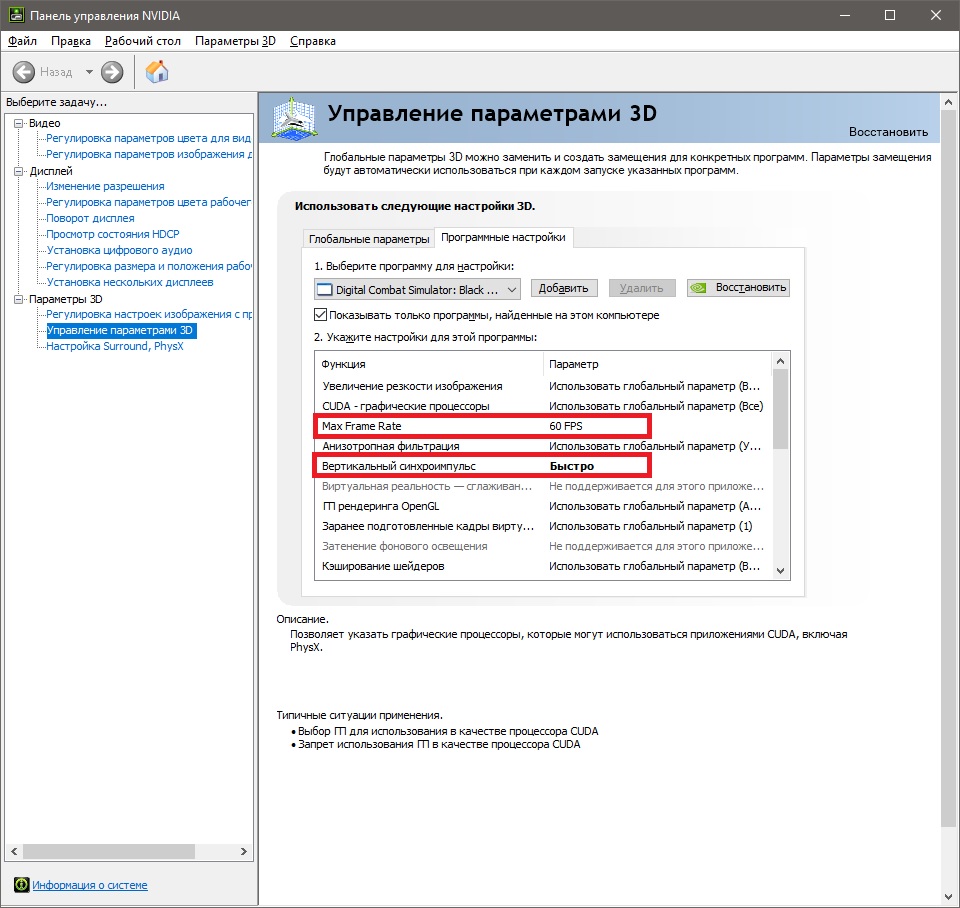Select Настройка Surround, PhysX item
This screenshot has width=960, height=908.
pyautogui.click(x=115, y=347)
